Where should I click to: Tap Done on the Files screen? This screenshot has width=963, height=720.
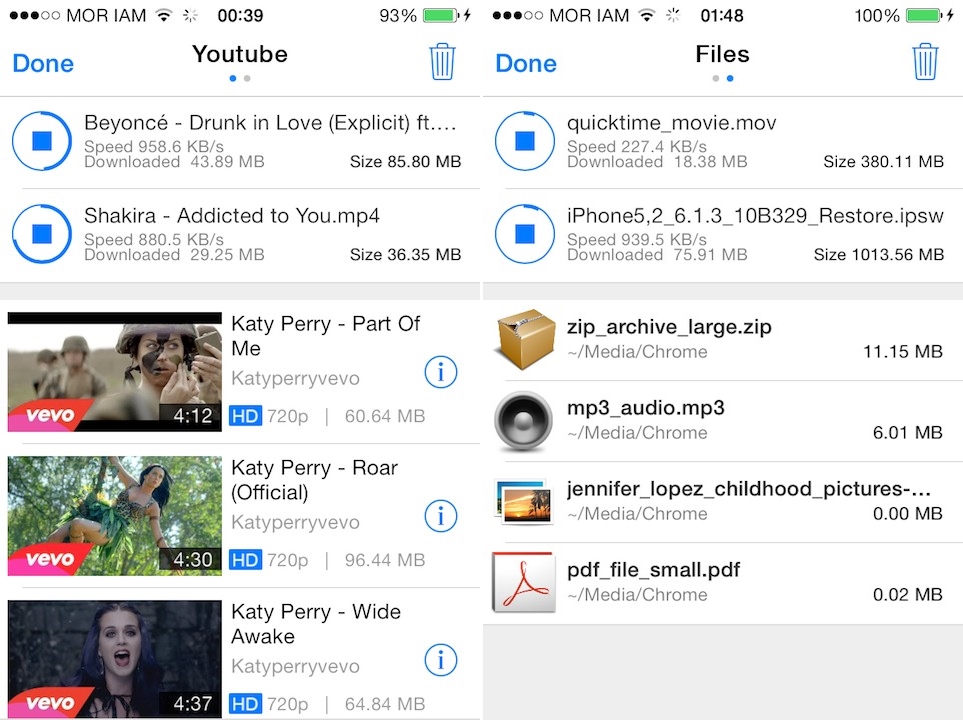click(x=526, y=63)
